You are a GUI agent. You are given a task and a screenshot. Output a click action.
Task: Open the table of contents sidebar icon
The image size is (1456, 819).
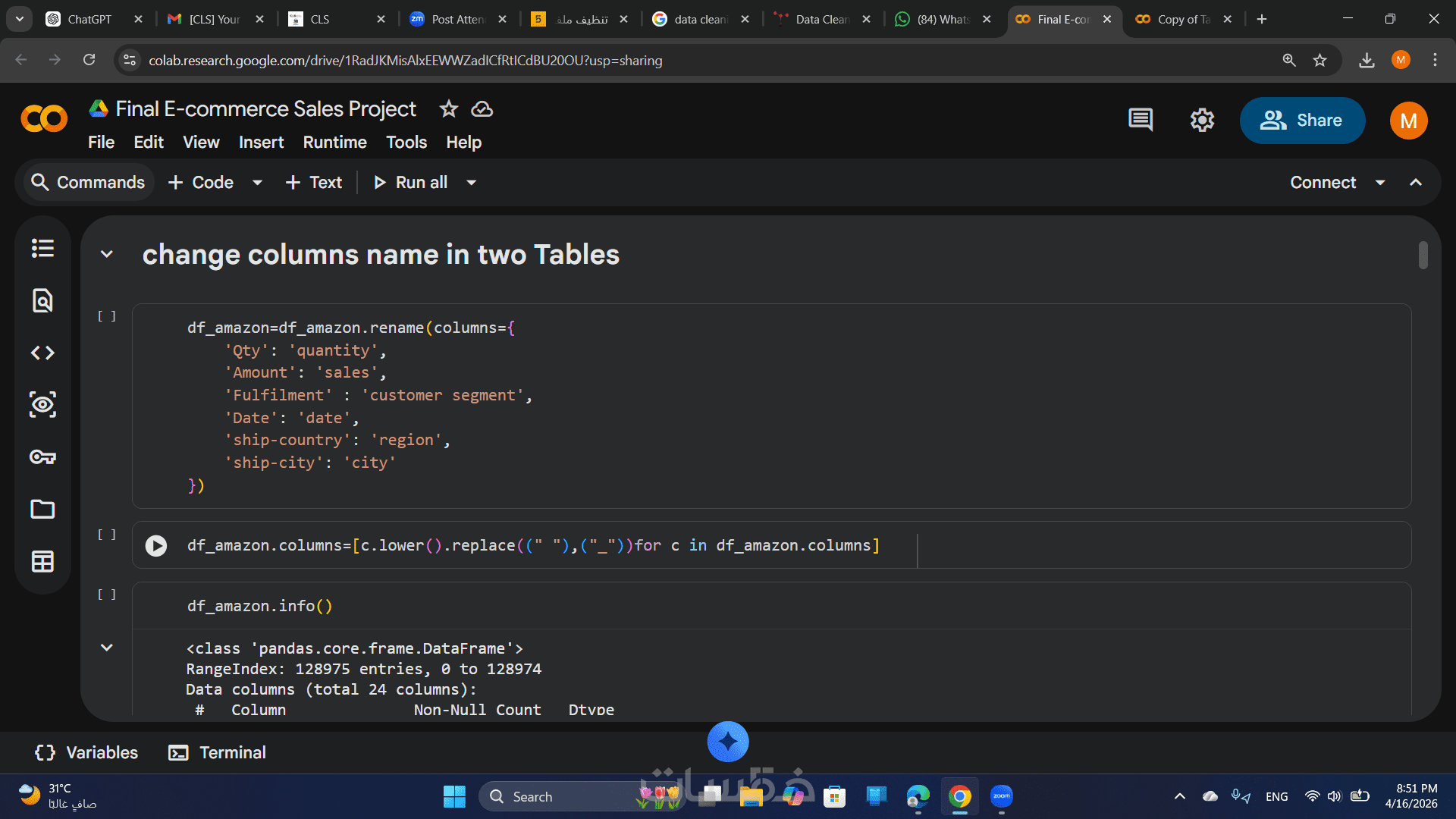coord(42,249)
